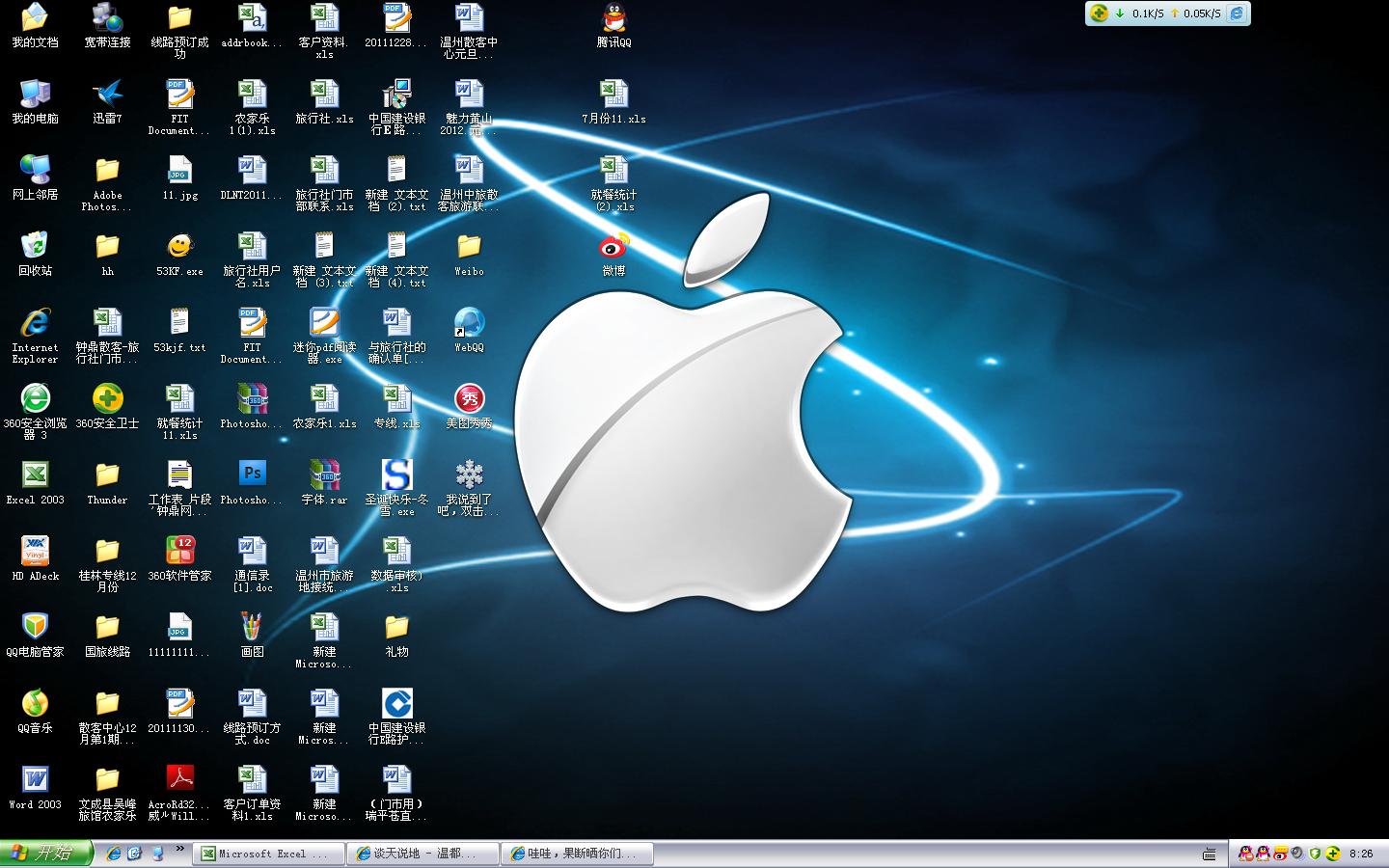Image resolution: width=1389 pixels, height=868 pixels.
Task: Select the 11.jpg image file
Action: (179, 177)
